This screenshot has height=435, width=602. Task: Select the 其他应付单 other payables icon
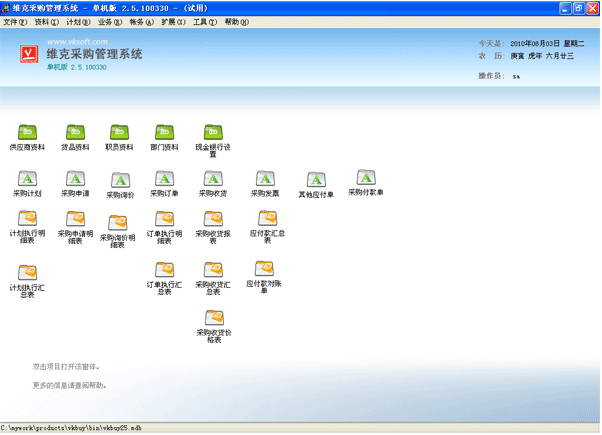(x=316, y=185)
